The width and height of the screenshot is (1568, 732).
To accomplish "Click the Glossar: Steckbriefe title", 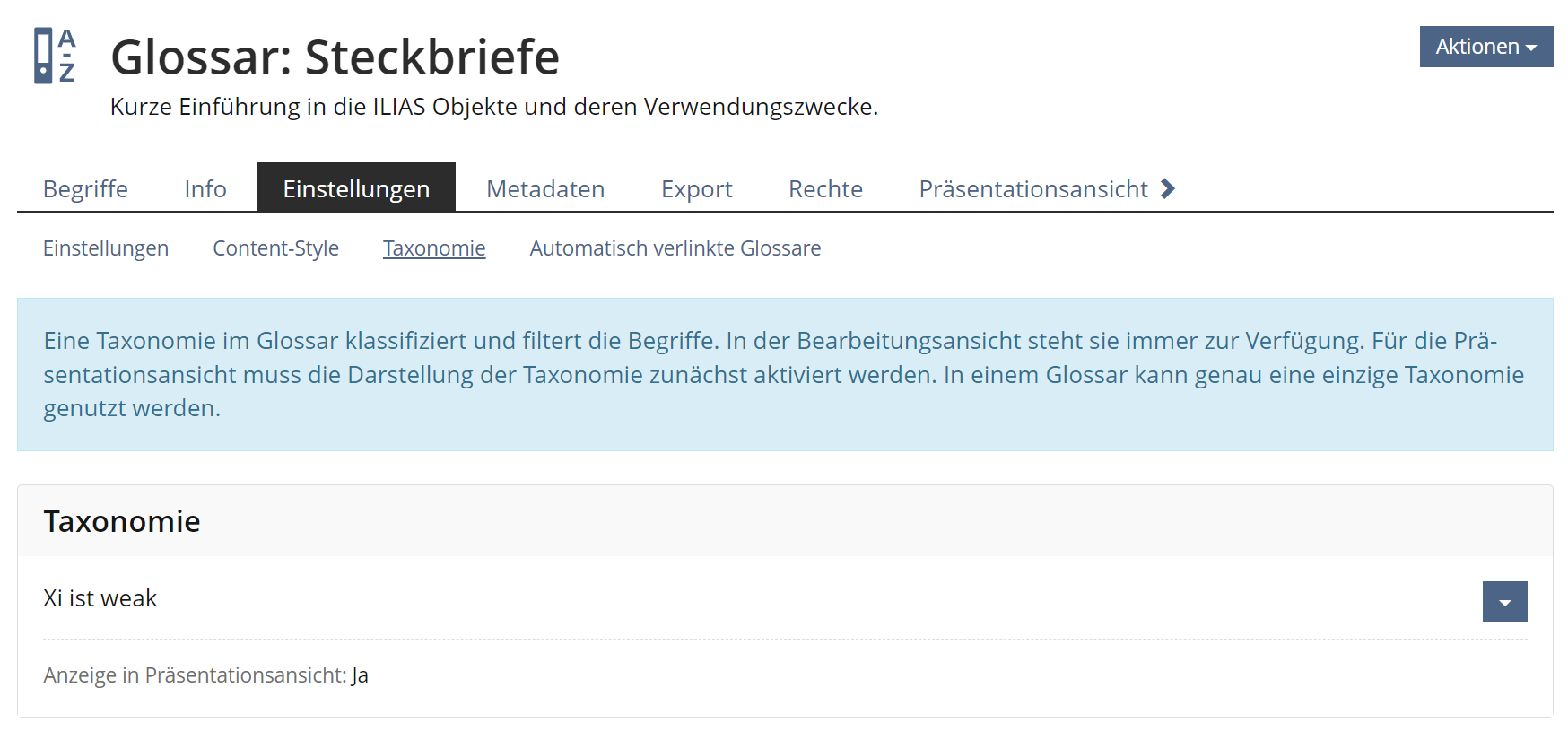I will point(335,57).
